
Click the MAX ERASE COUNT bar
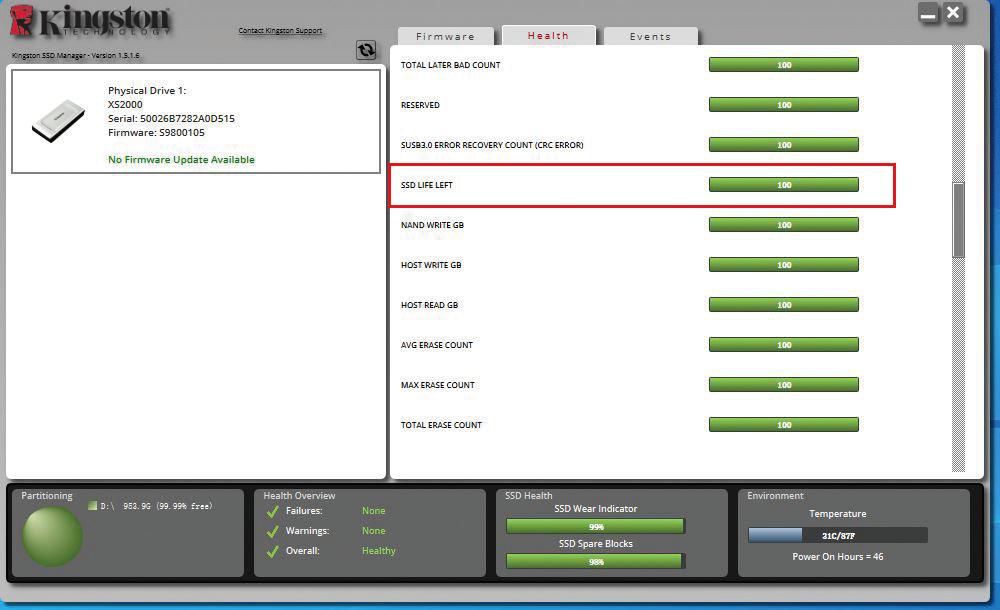click(x=784, y=385)
